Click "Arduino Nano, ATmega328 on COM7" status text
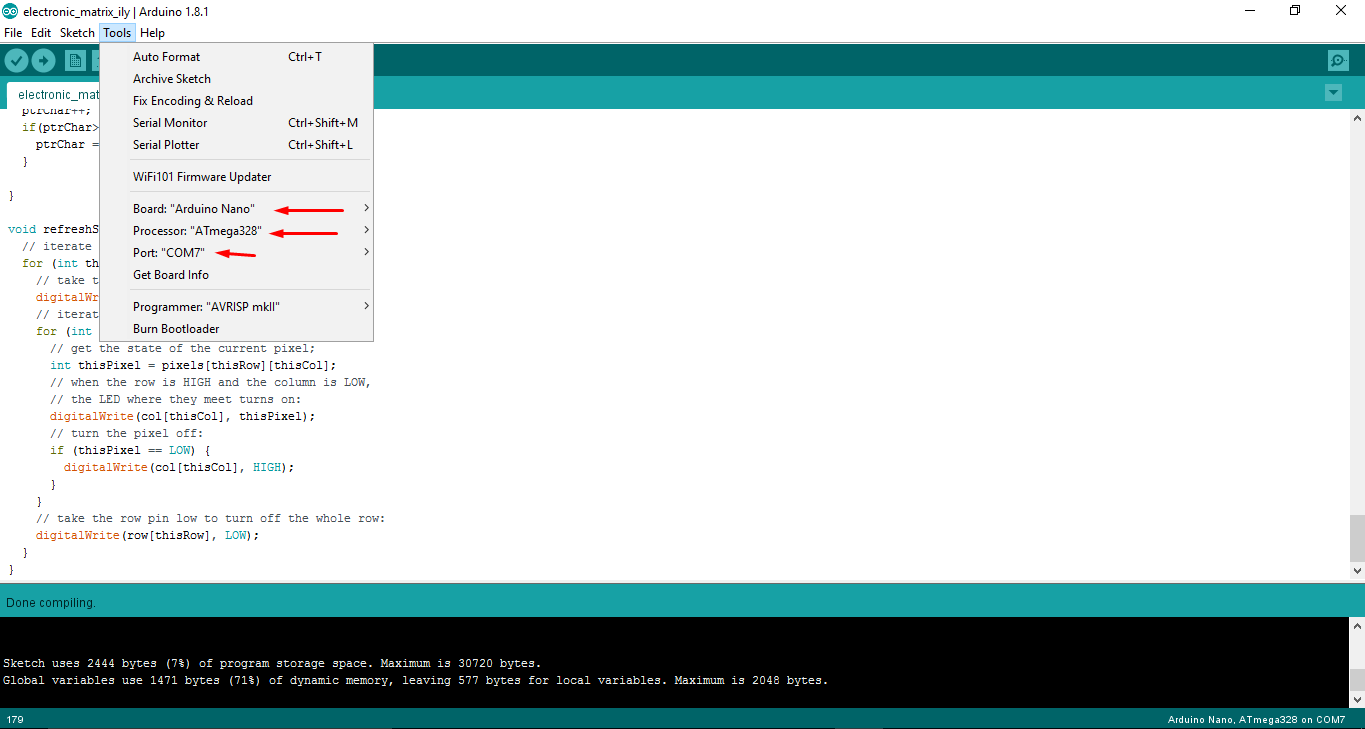Viewport: 1365px width, 729px height. tap(1256, 720)
